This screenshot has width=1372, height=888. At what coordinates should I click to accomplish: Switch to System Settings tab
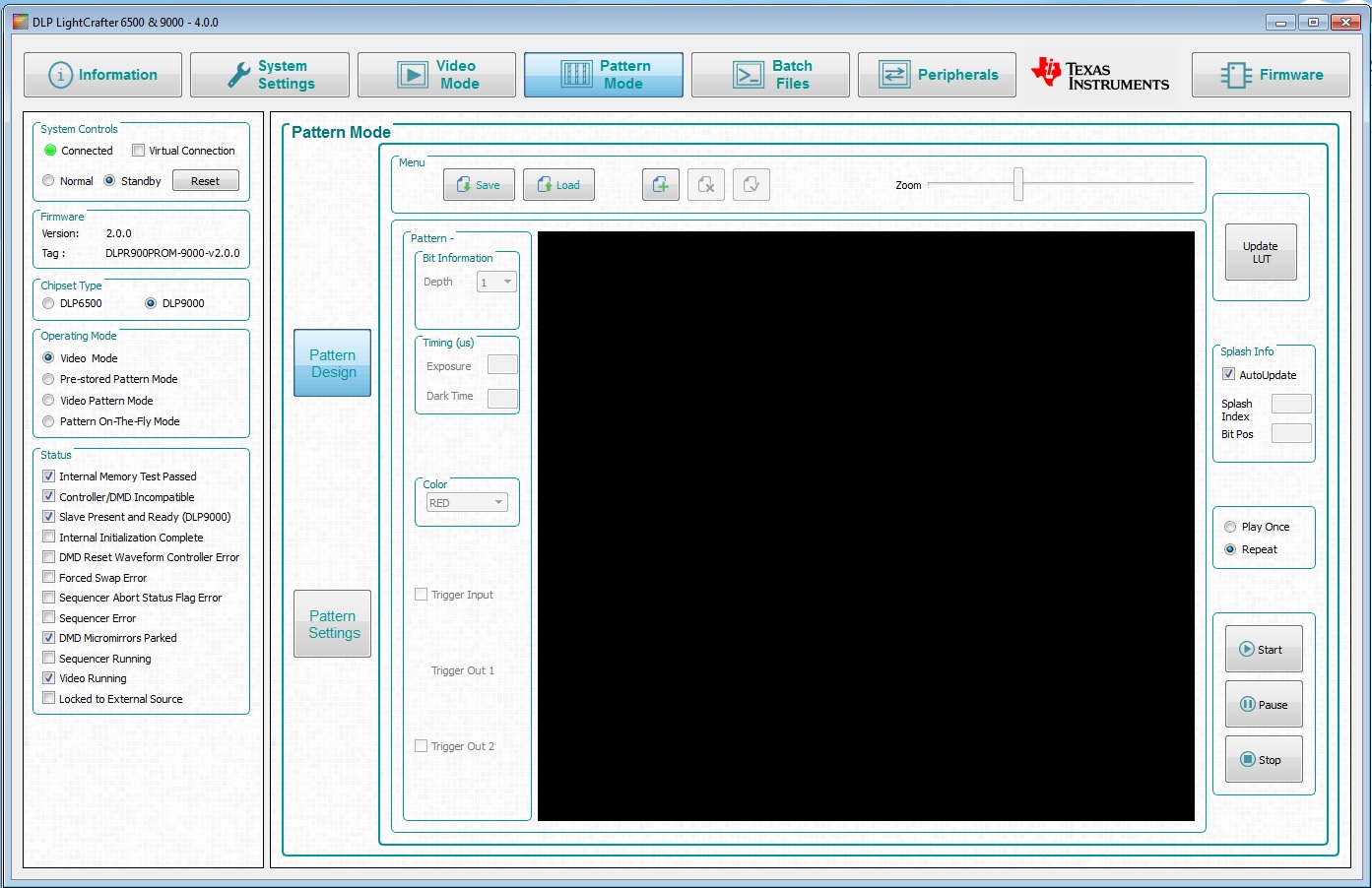point(270,75)
